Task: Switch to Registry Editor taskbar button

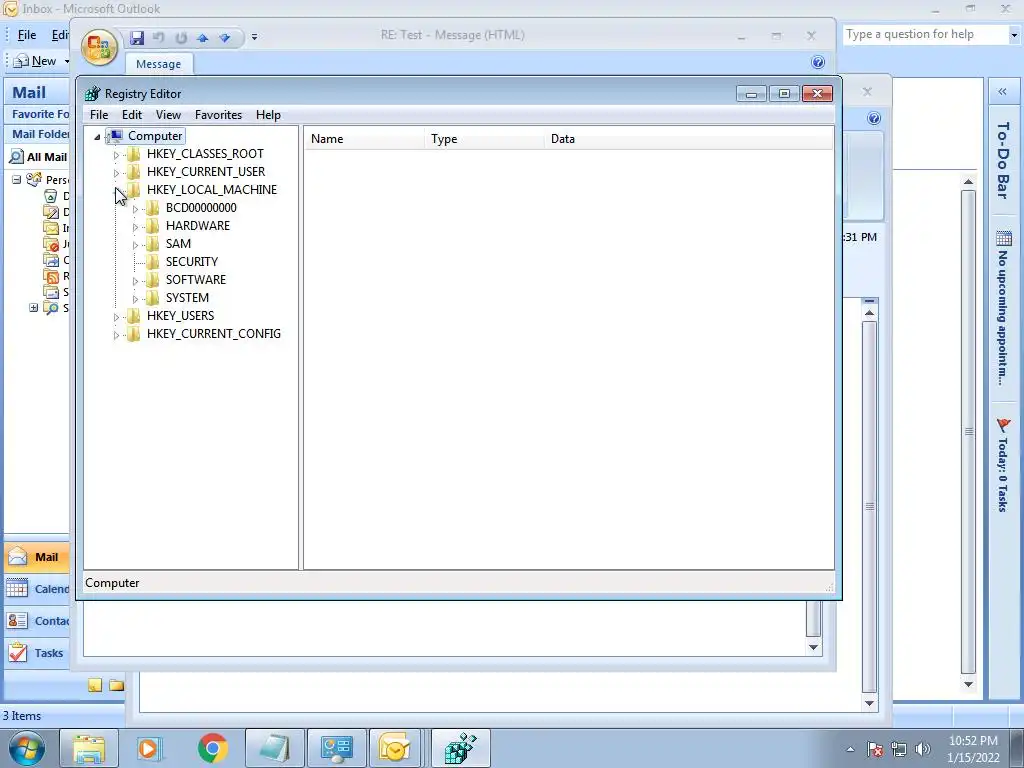Action: (460, 748)
